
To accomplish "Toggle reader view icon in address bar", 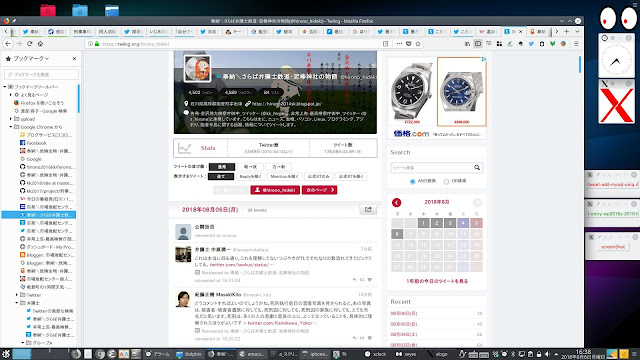I will point(385,44).
